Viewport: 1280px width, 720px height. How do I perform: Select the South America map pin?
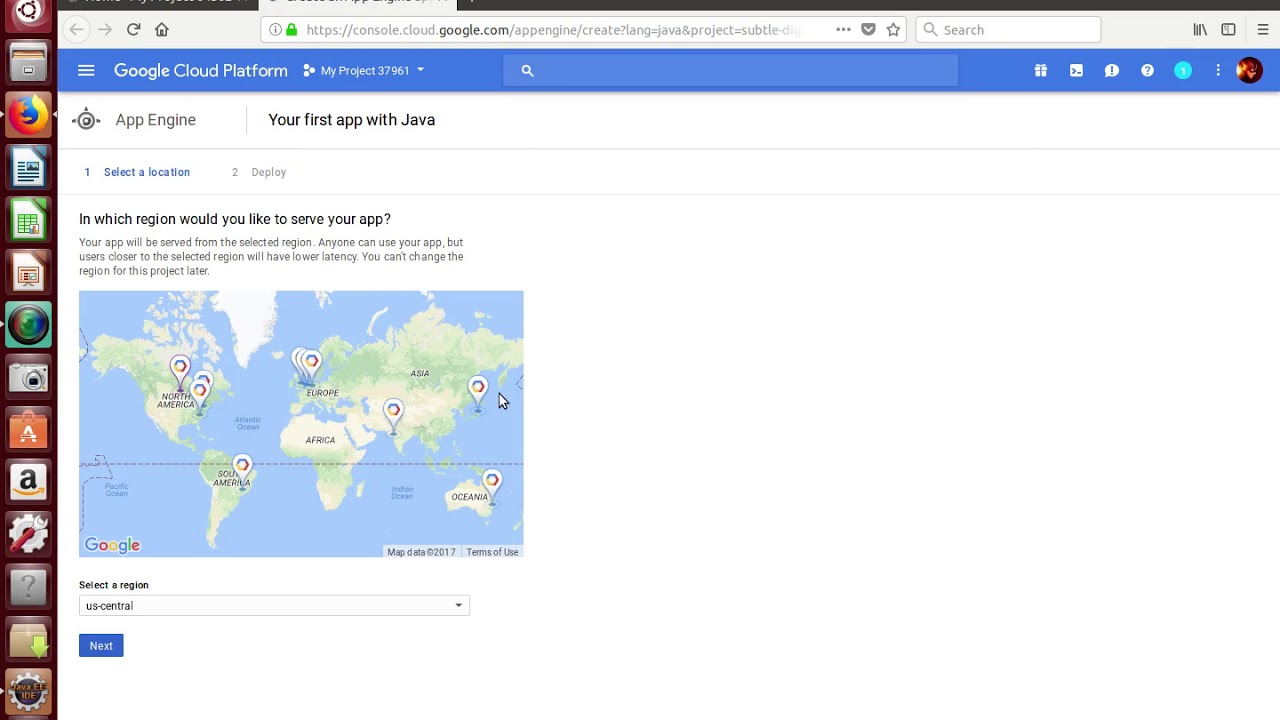point(242,469)
